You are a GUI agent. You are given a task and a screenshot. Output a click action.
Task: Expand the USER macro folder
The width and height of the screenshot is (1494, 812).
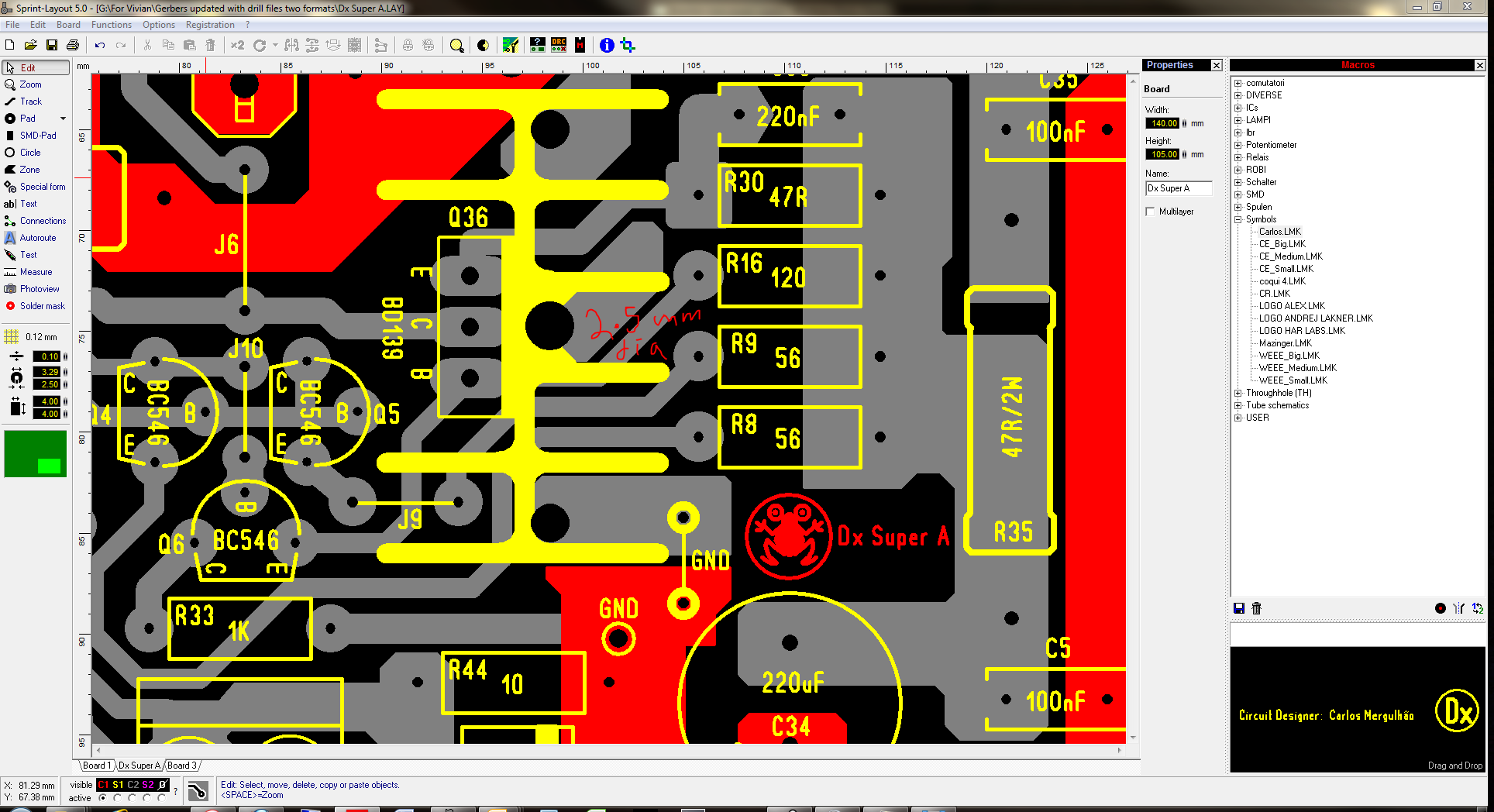coord(1238,418)
